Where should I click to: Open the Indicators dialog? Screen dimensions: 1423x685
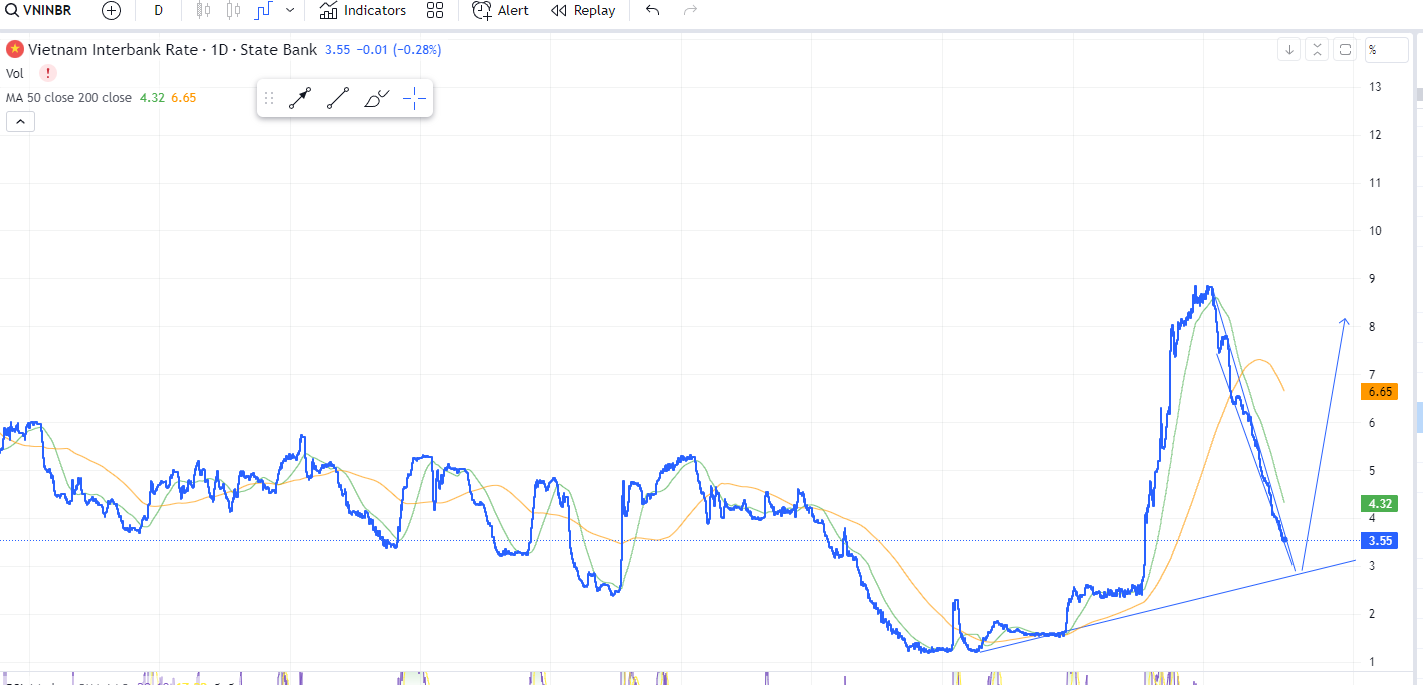coord(363,11)
